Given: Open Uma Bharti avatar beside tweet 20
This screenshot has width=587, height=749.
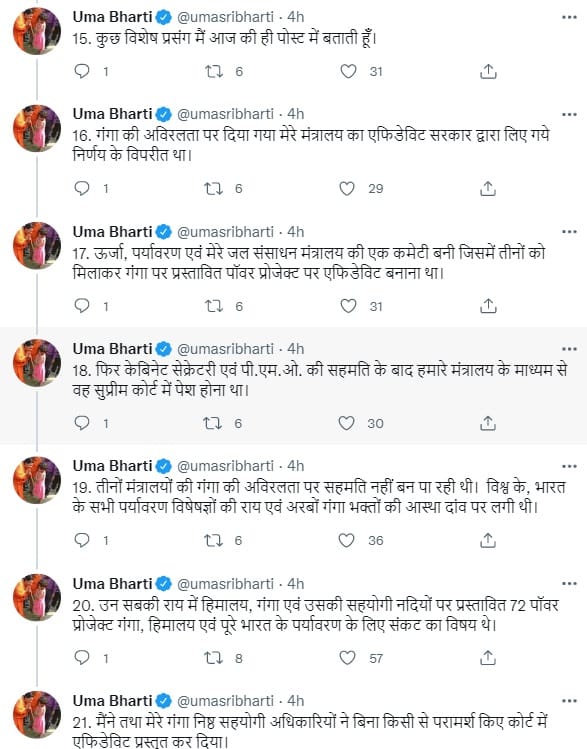Looking at the screenshot, I should click(x=37, y=598).
